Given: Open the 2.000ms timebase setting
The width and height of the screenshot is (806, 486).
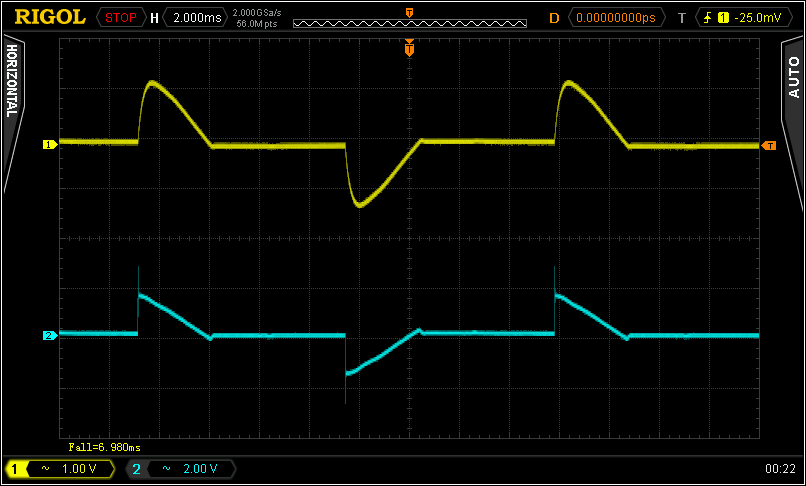Looking at the screenshot, I should [x=194, y=18].
